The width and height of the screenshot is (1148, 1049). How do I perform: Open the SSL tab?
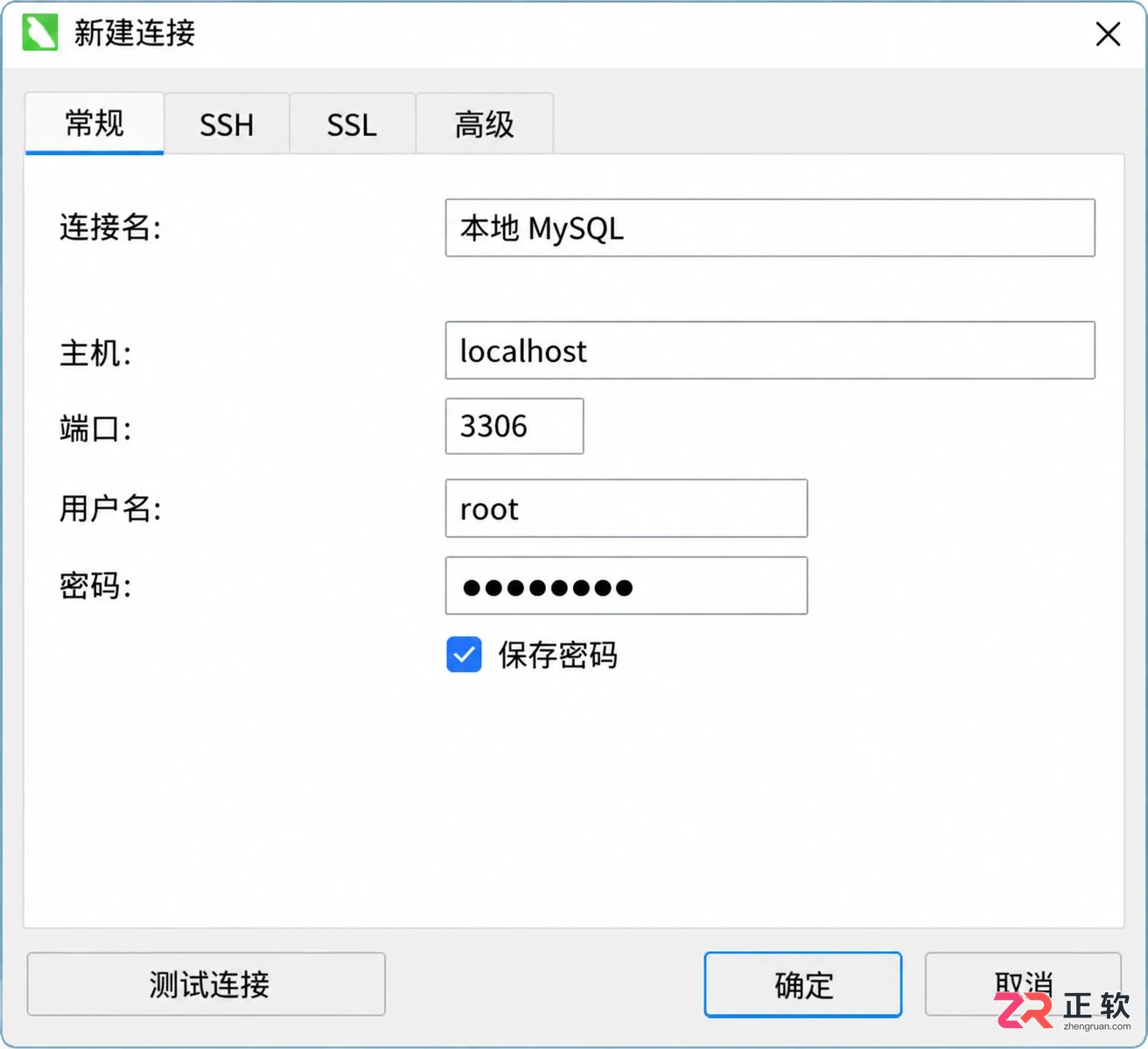coord(352,124)
